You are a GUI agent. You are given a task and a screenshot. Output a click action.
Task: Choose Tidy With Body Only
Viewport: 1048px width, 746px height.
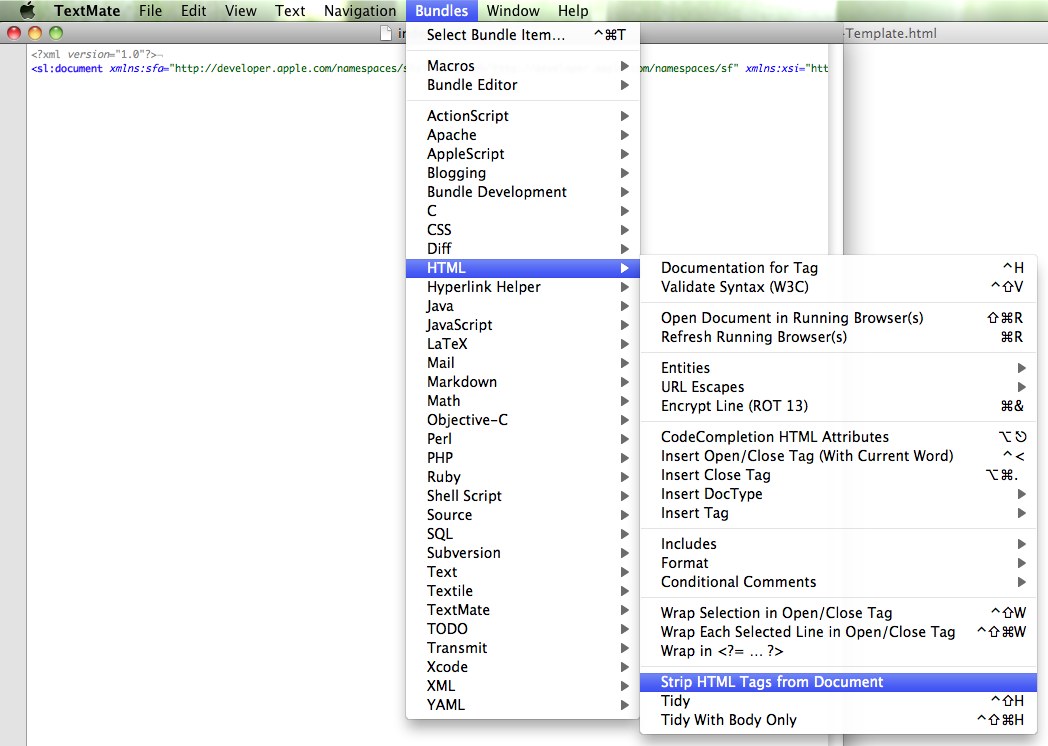(x=838, y=720)
